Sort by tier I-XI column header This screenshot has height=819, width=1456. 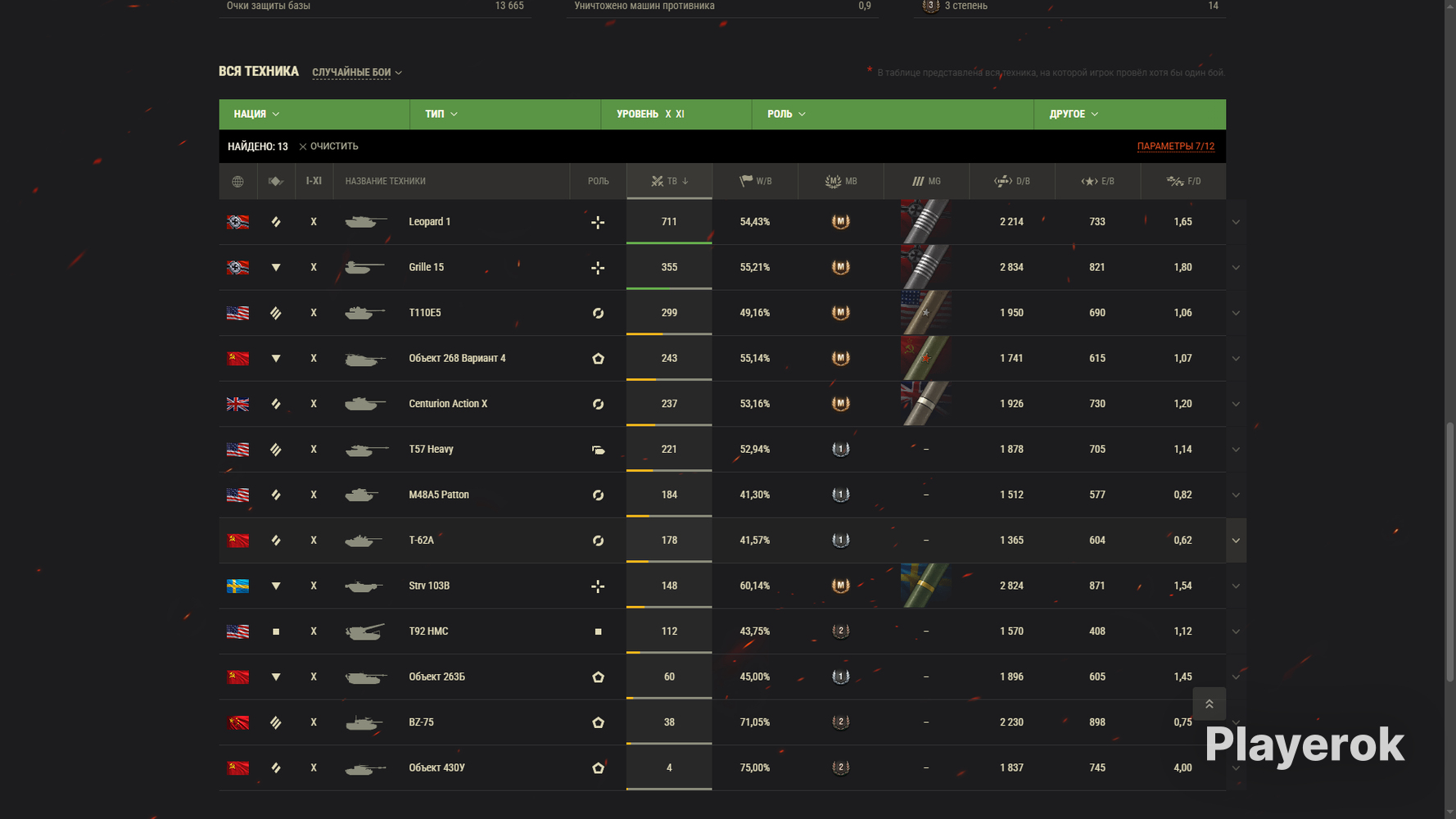(314, 182)
